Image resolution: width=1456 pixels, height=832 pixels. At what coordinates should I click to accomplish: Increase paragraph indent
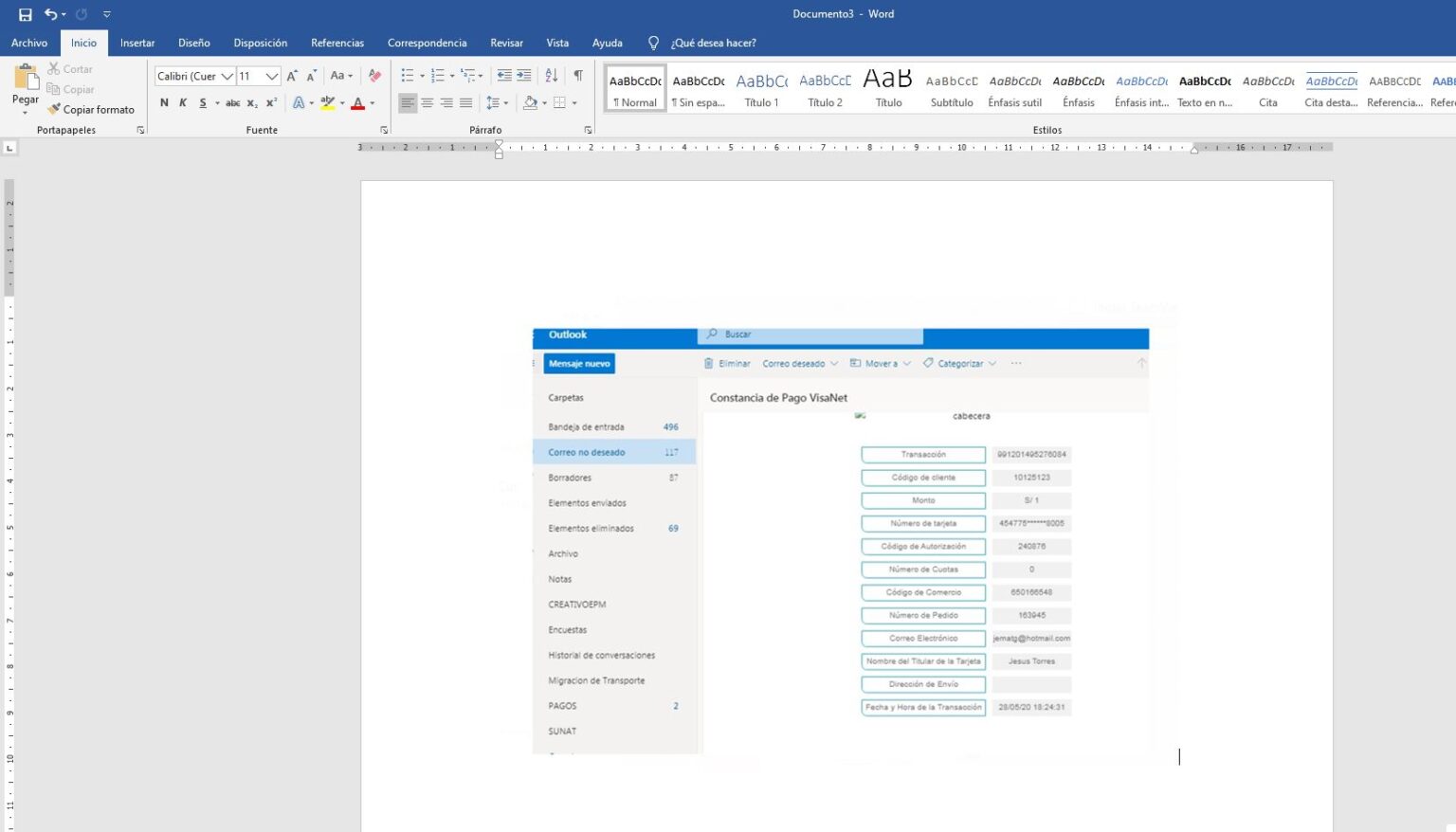(523, 76)
